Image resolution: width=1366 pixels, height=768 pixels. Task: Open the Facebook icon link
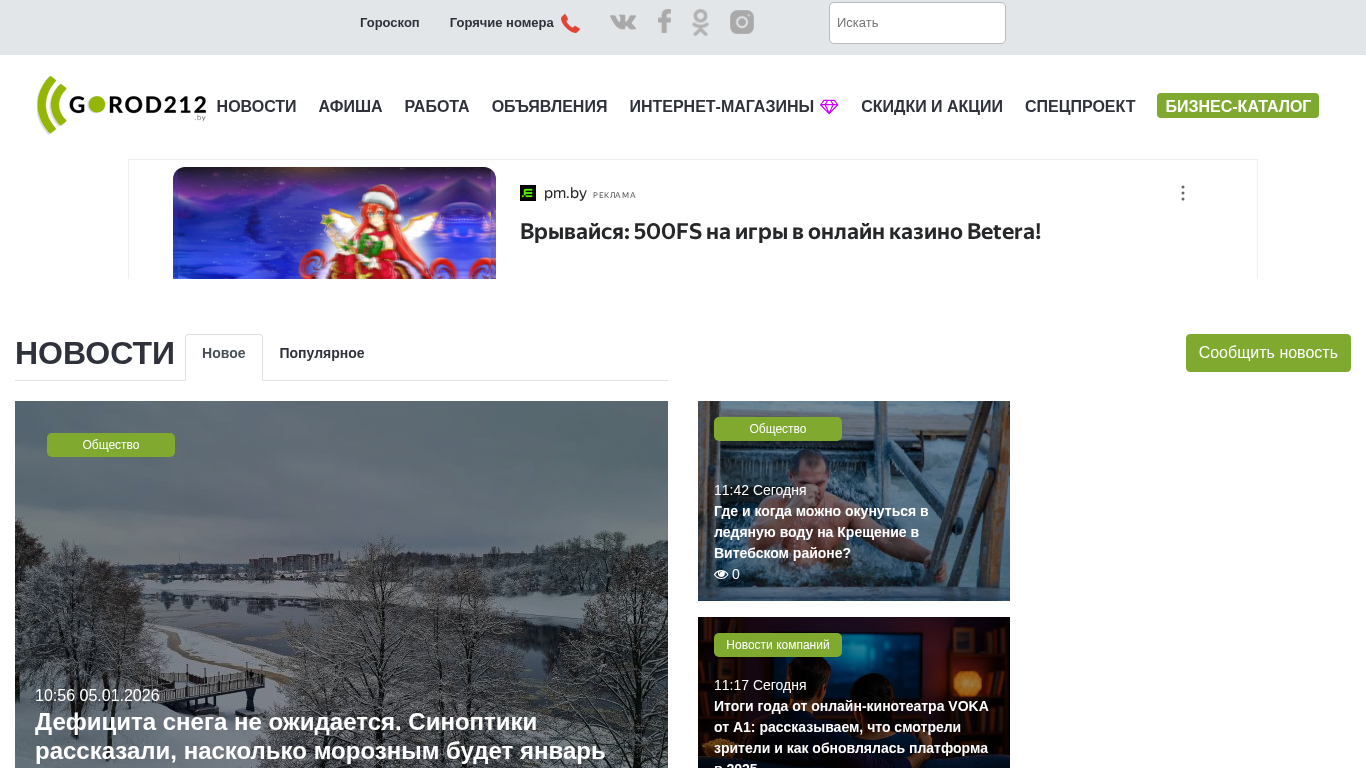coord(664,22)
